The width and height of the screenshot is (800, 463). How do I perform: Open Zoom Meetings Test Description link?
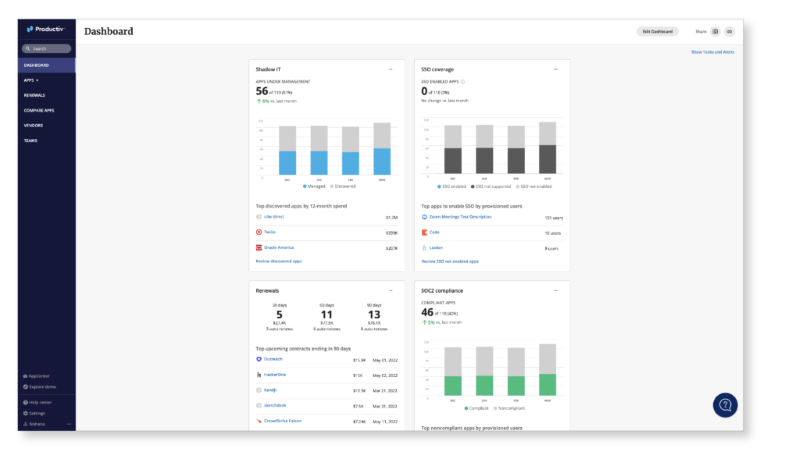460,217
